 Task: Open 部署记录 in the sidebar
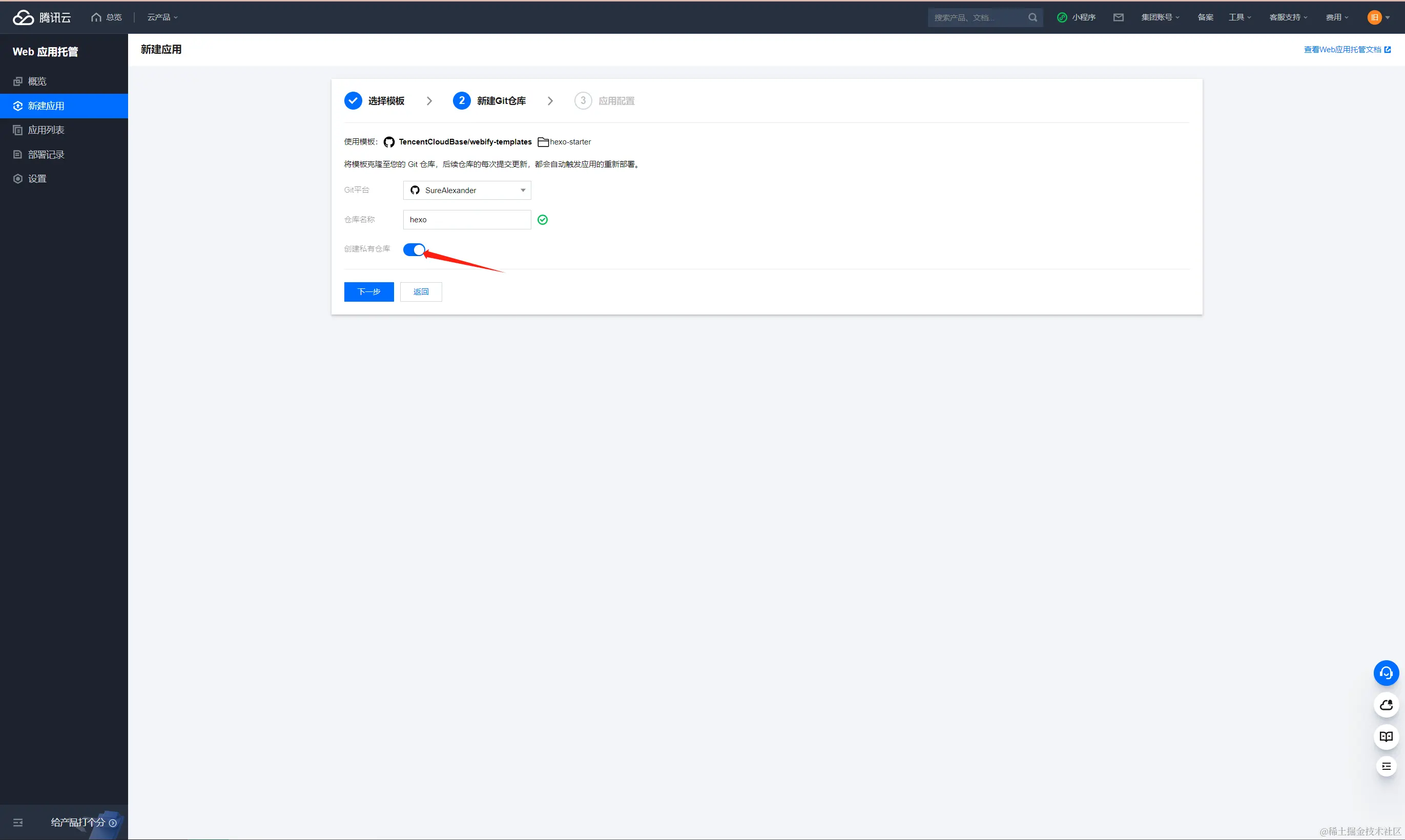point(46,155)
